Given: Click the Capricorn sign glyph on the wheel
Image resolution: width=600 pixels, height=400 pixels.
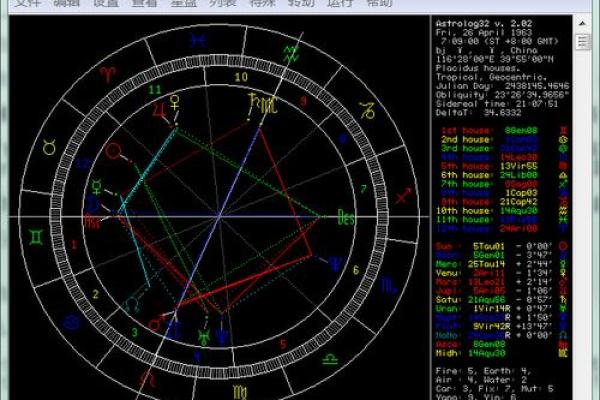Looking at the screenshot, I should [x=367, y=111].
